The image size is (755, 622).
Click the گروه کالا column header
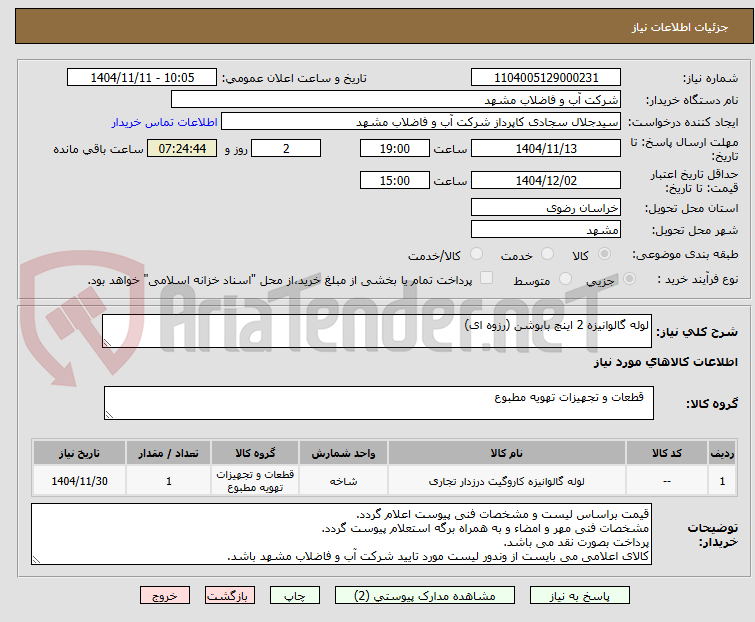[x=255, y=453]
